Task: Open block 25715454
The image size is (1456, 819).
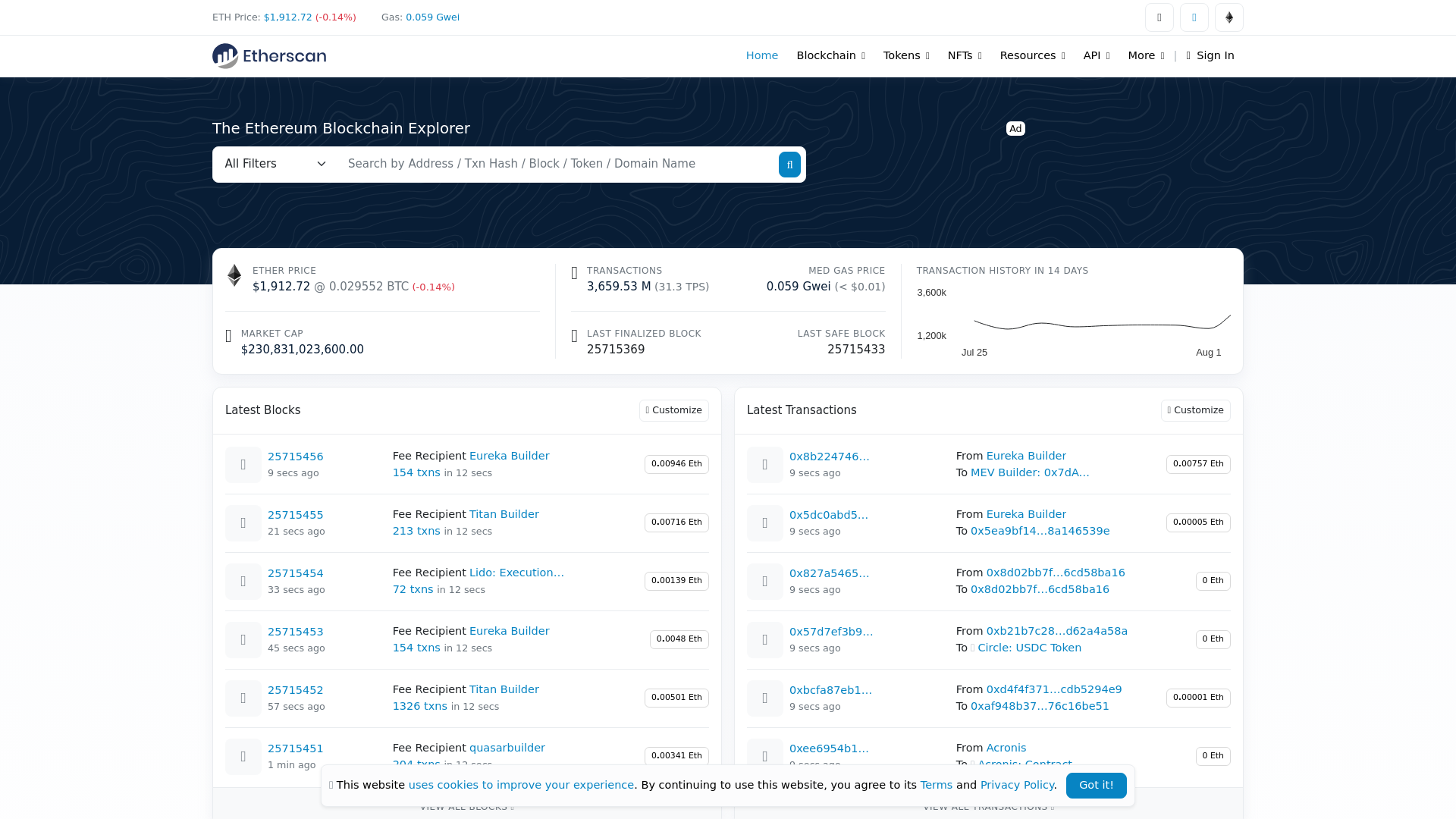Action: coord(296,573)
